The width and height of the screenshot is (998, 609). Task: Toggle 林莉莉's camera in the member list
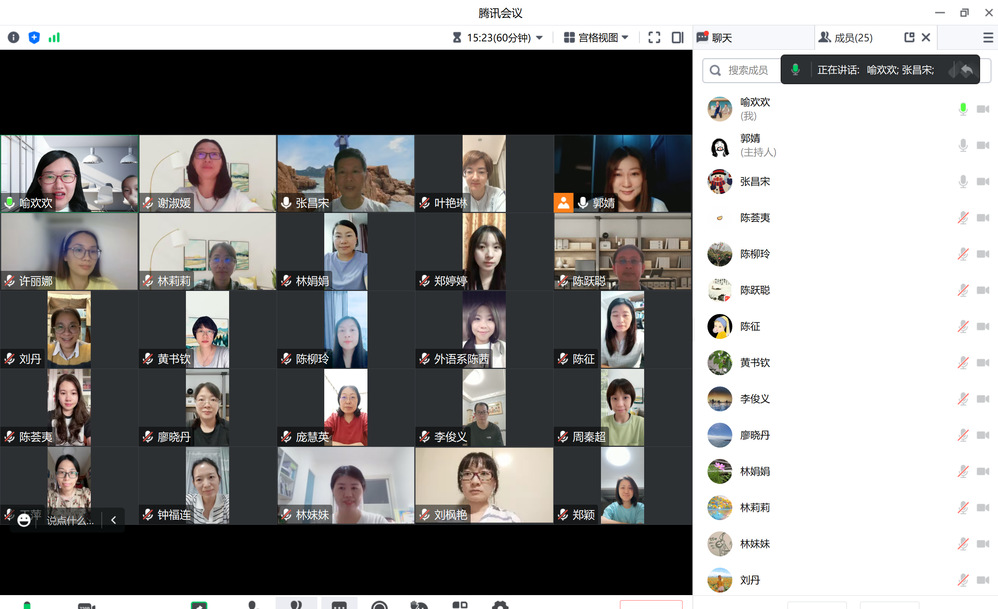[983, 508]
